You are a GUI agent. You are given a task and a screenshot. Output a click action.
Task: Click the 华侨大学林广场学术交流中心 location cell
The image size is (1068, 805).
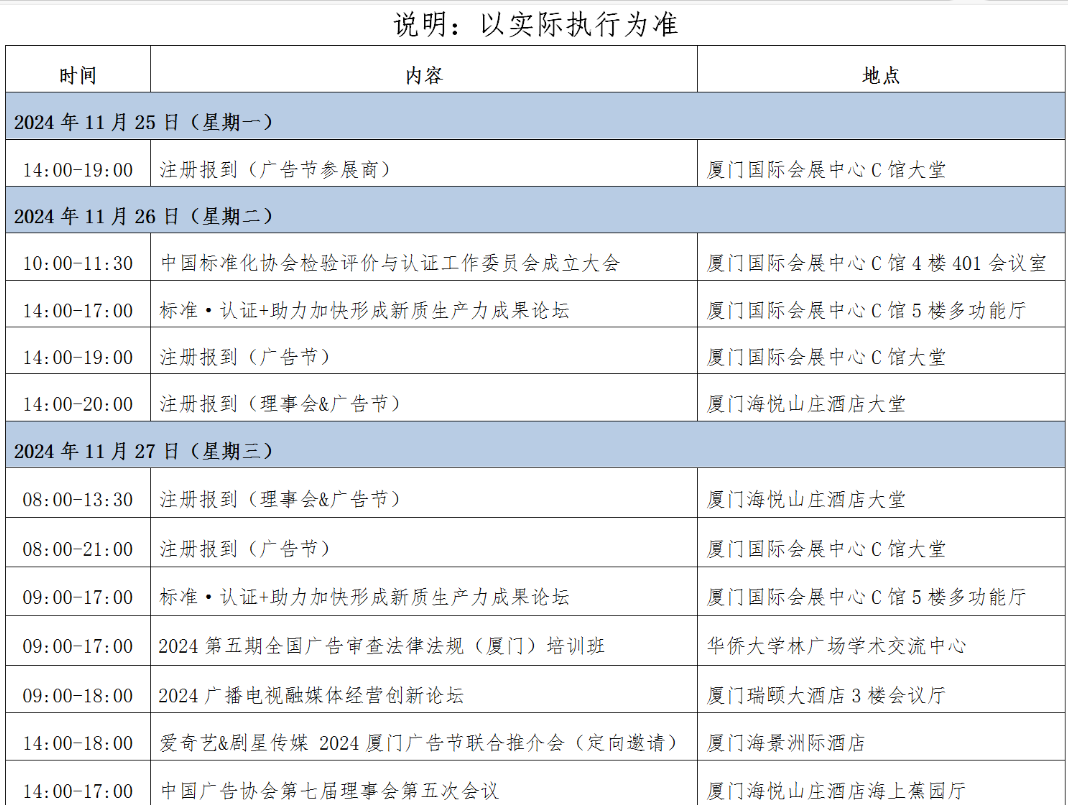(x=836, y=646)
